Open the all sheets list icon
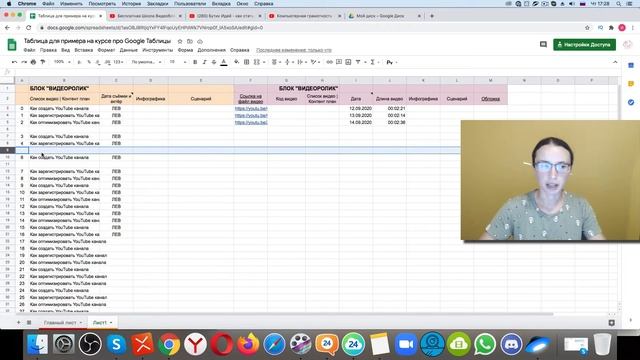640x360 pixels. coord(29,322)
